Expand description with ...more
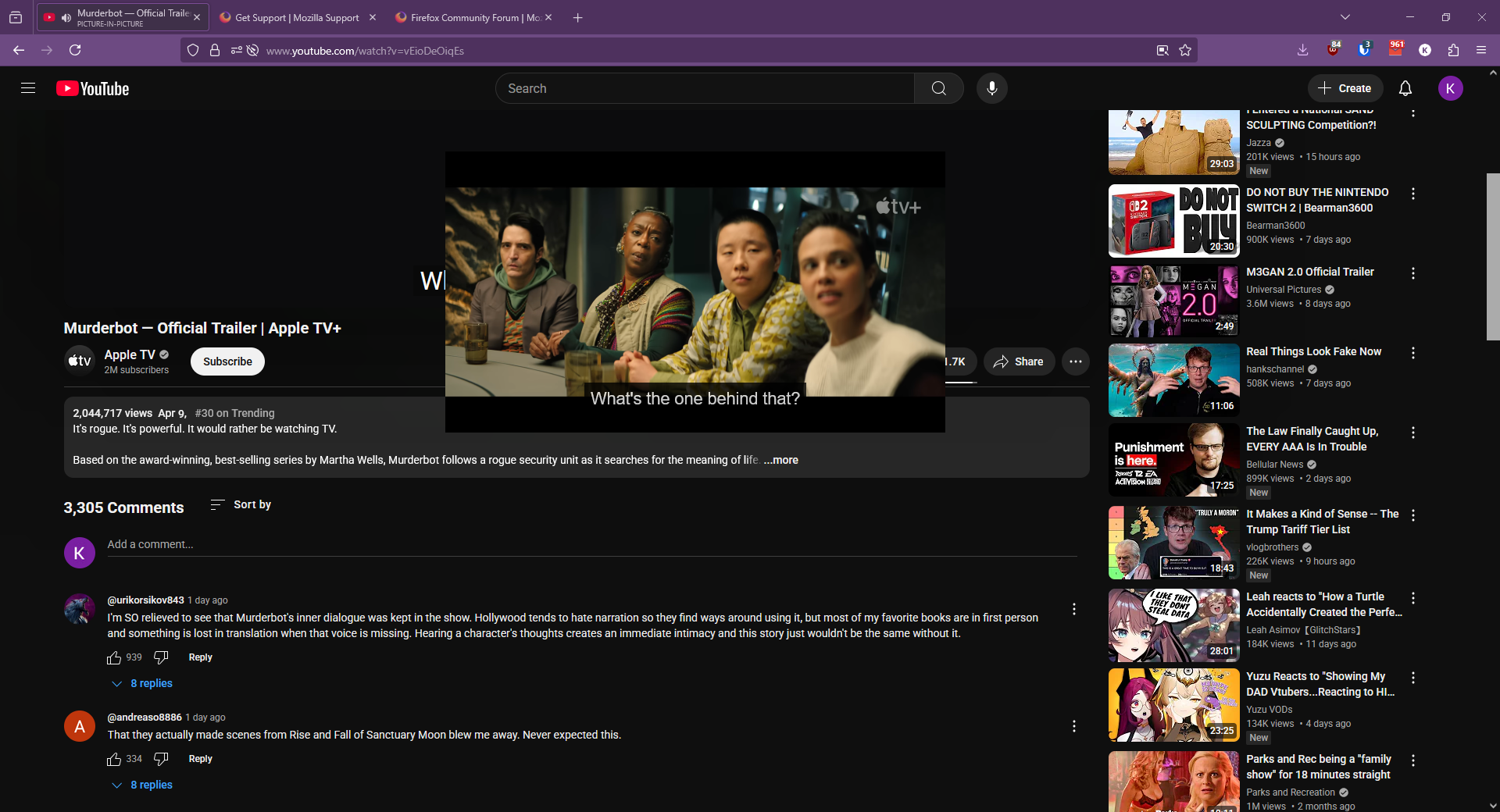The image size is (1500, 812). click(780, 460)
